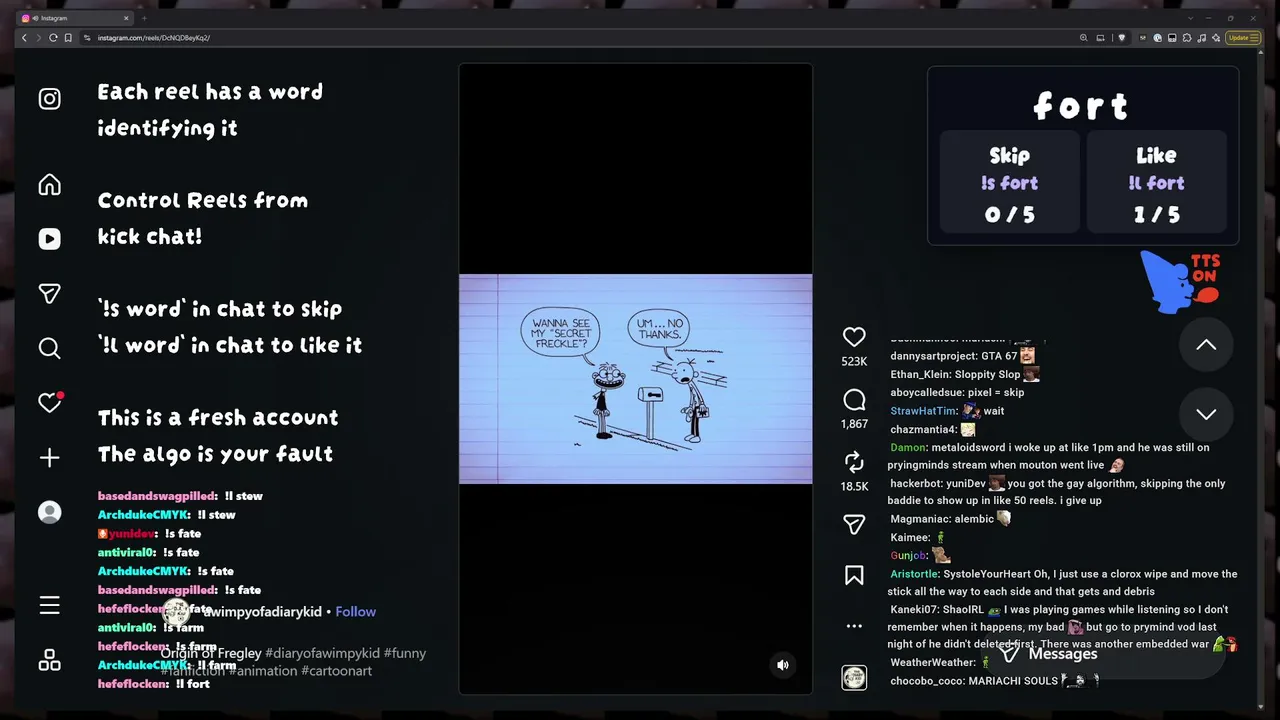Viewport: 1280px width, 720px height.
Task: Click the Brave Shields icon
Action: coord(1121,38)
